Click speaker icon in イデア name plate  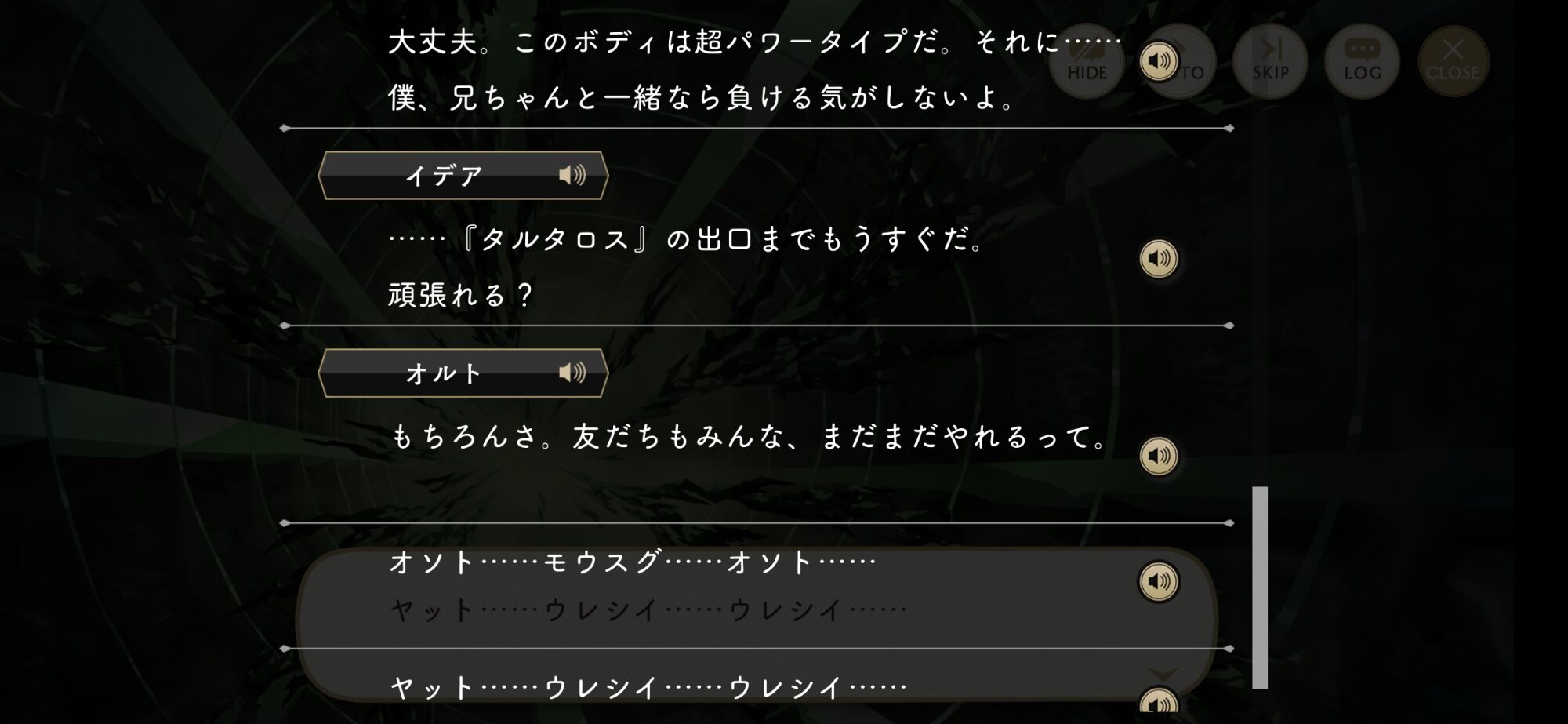tap(572, 175)
